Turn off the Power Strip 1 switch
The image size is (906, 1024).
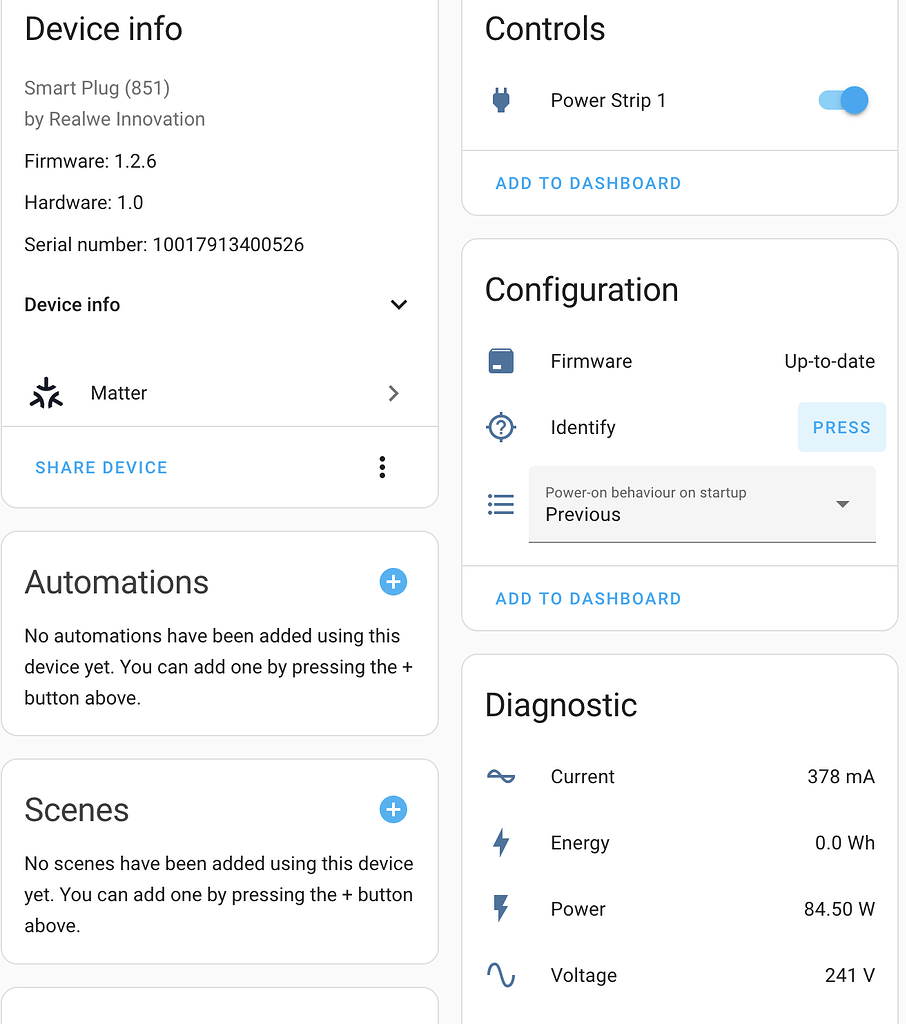tap(843, 100)
